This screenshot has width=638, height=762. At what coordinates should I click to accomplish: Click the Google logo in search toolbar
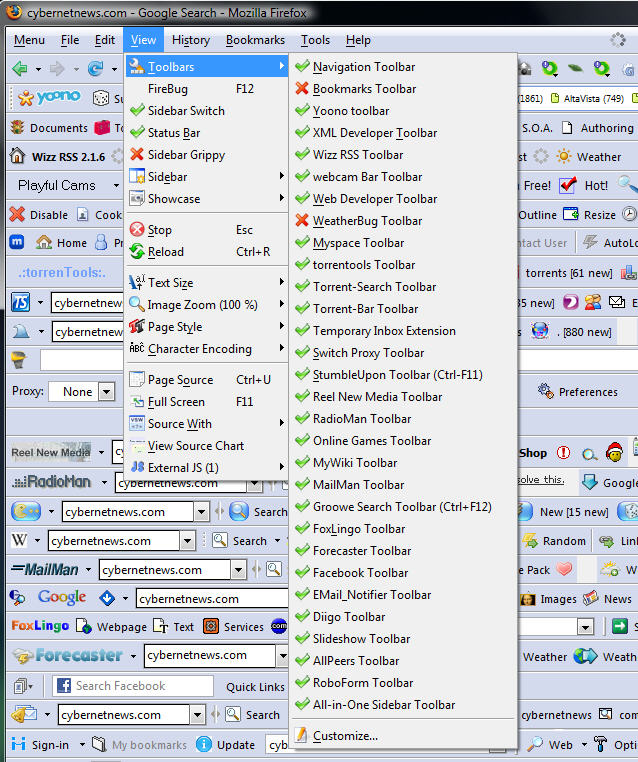click(x=61, y=598)
